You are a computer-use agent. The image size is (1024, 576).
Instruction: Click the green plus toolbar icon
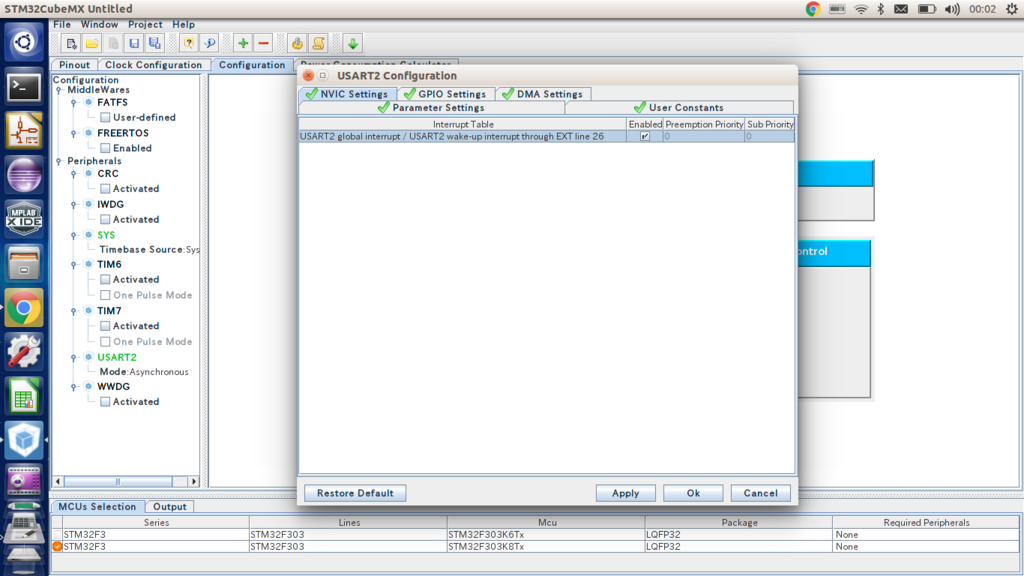[243, 44]
